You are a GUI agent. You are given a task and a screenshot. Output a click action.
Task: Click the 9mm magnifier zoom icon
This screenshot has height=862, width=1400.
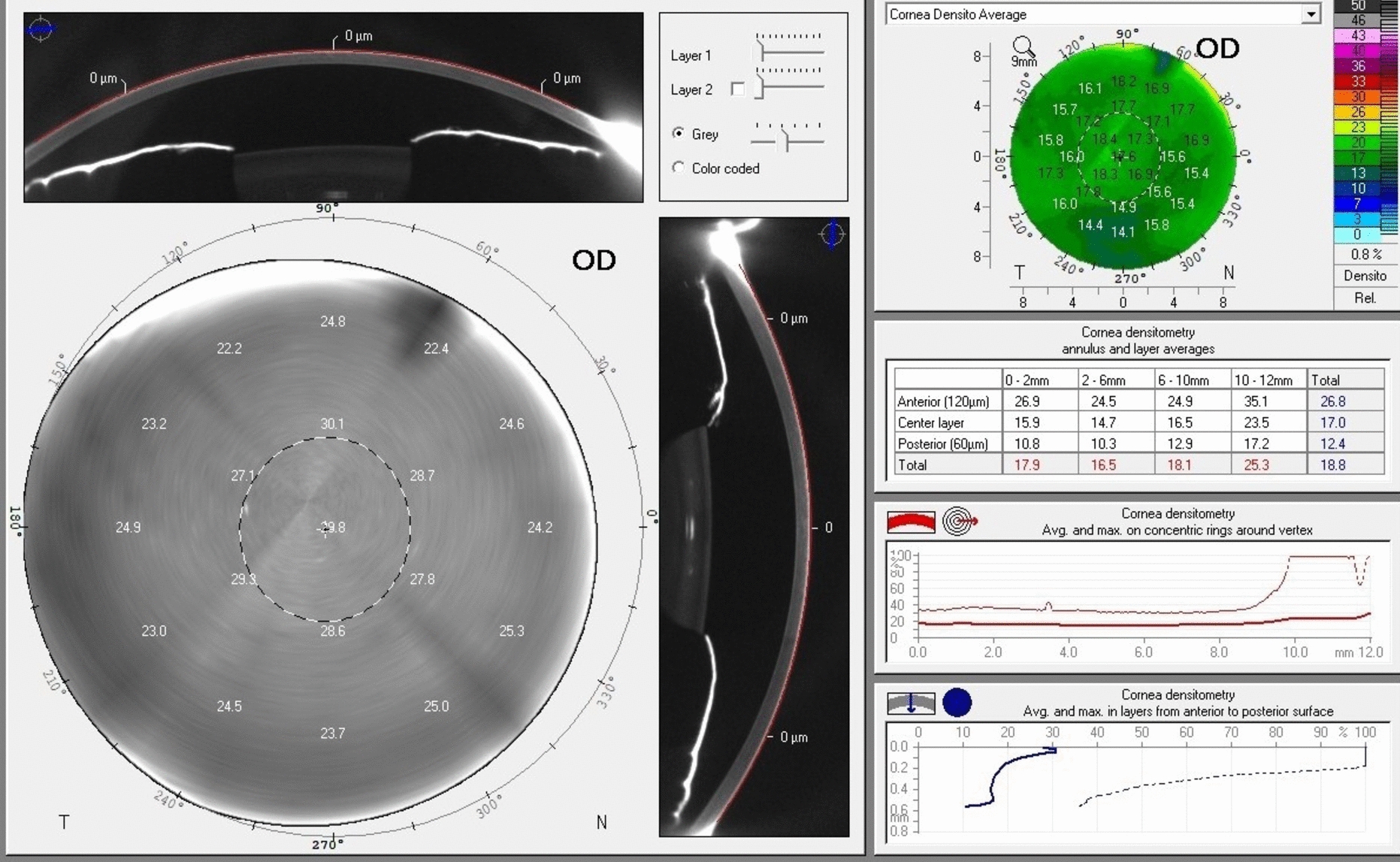click(1024, 51)
